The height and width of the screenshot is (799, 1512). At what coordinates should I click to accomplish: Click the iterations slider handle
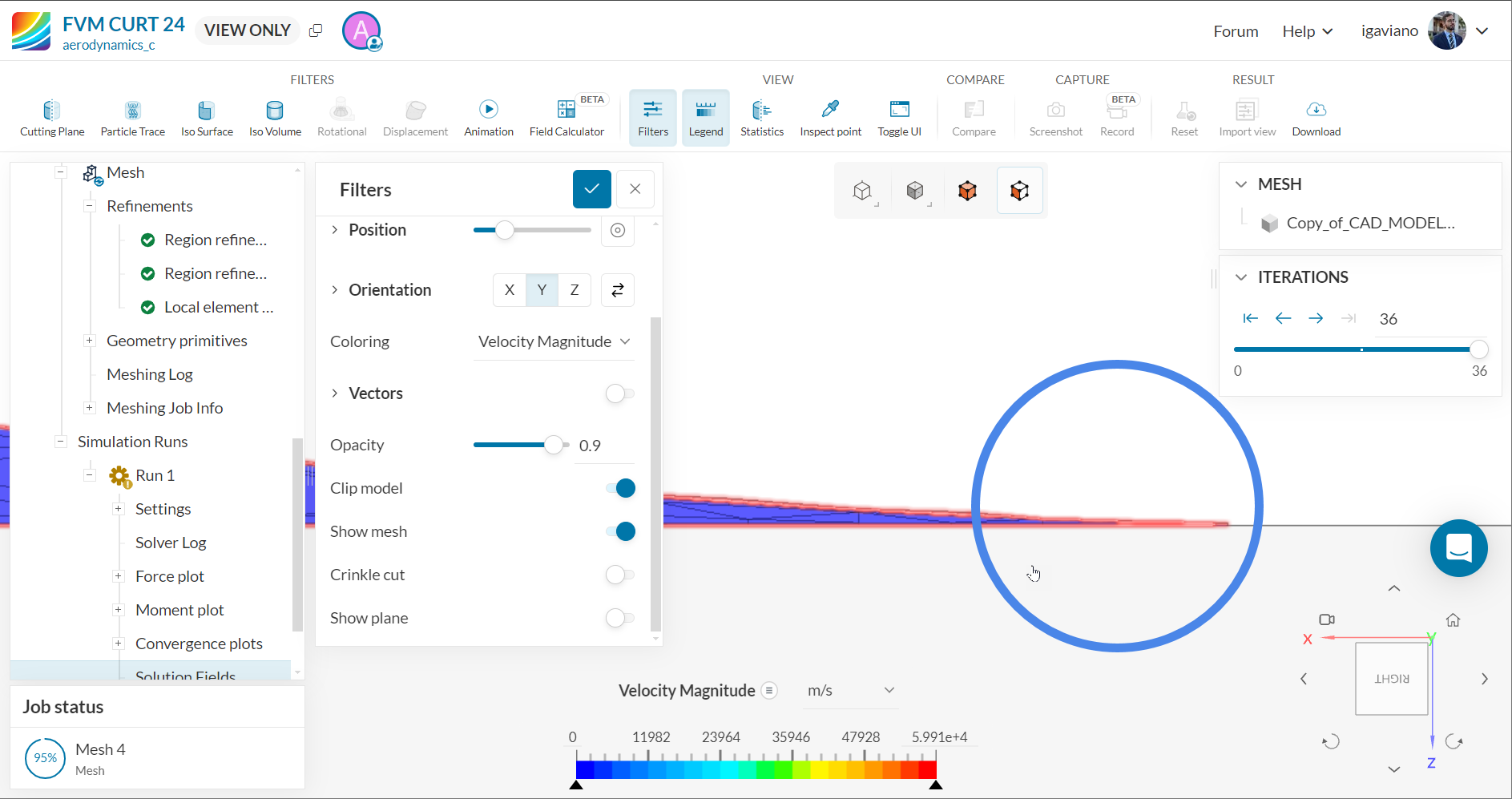click(x=1478, y=349)
